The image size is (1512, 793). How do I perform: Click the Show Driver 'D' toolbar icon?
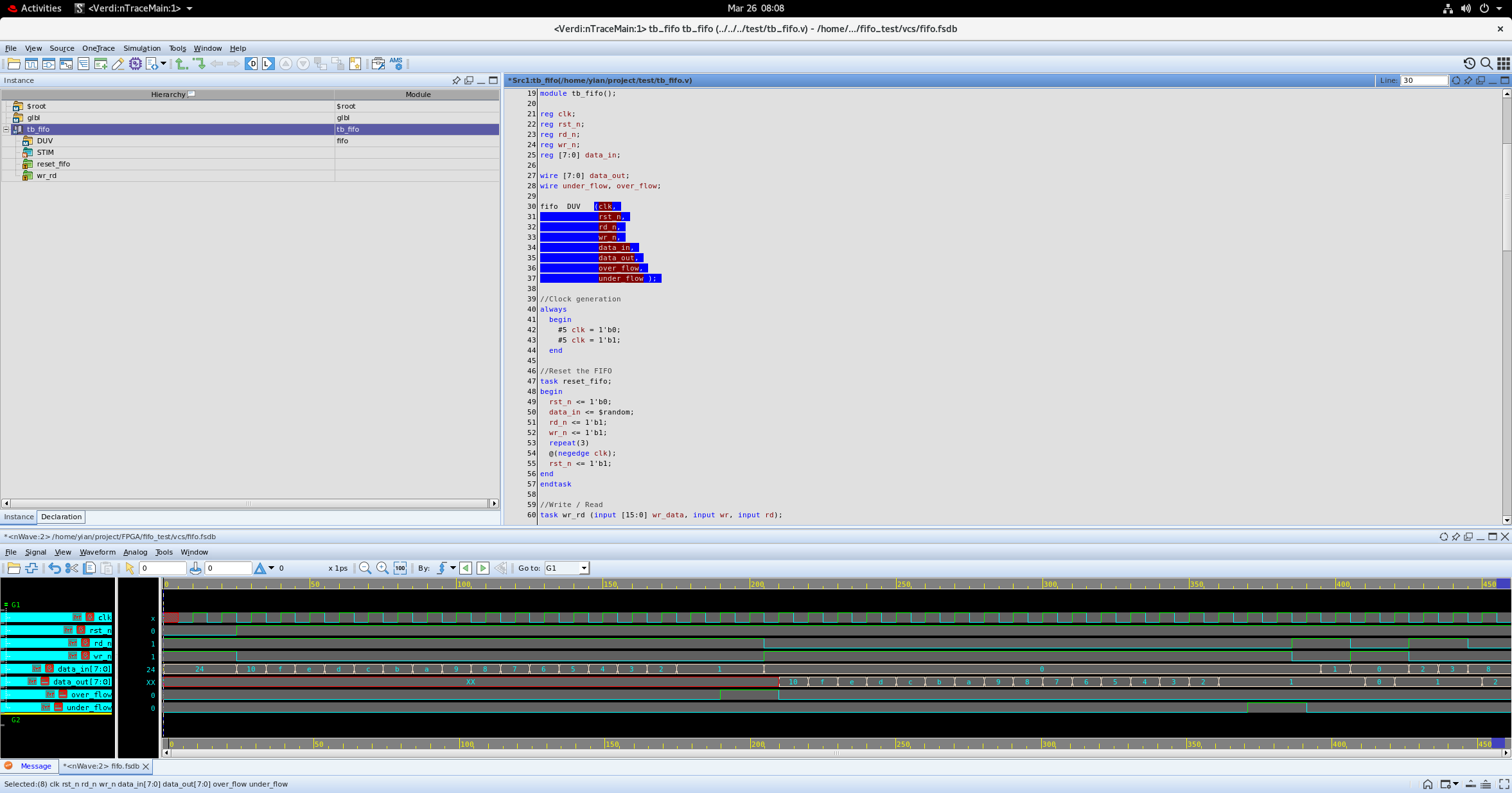(251, 64)
